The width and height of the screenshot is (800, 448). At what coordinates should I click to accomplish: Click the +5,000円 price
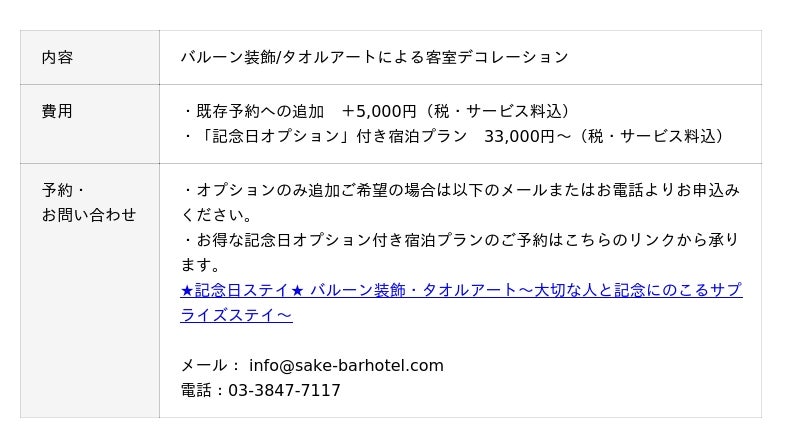click(378, 111)
